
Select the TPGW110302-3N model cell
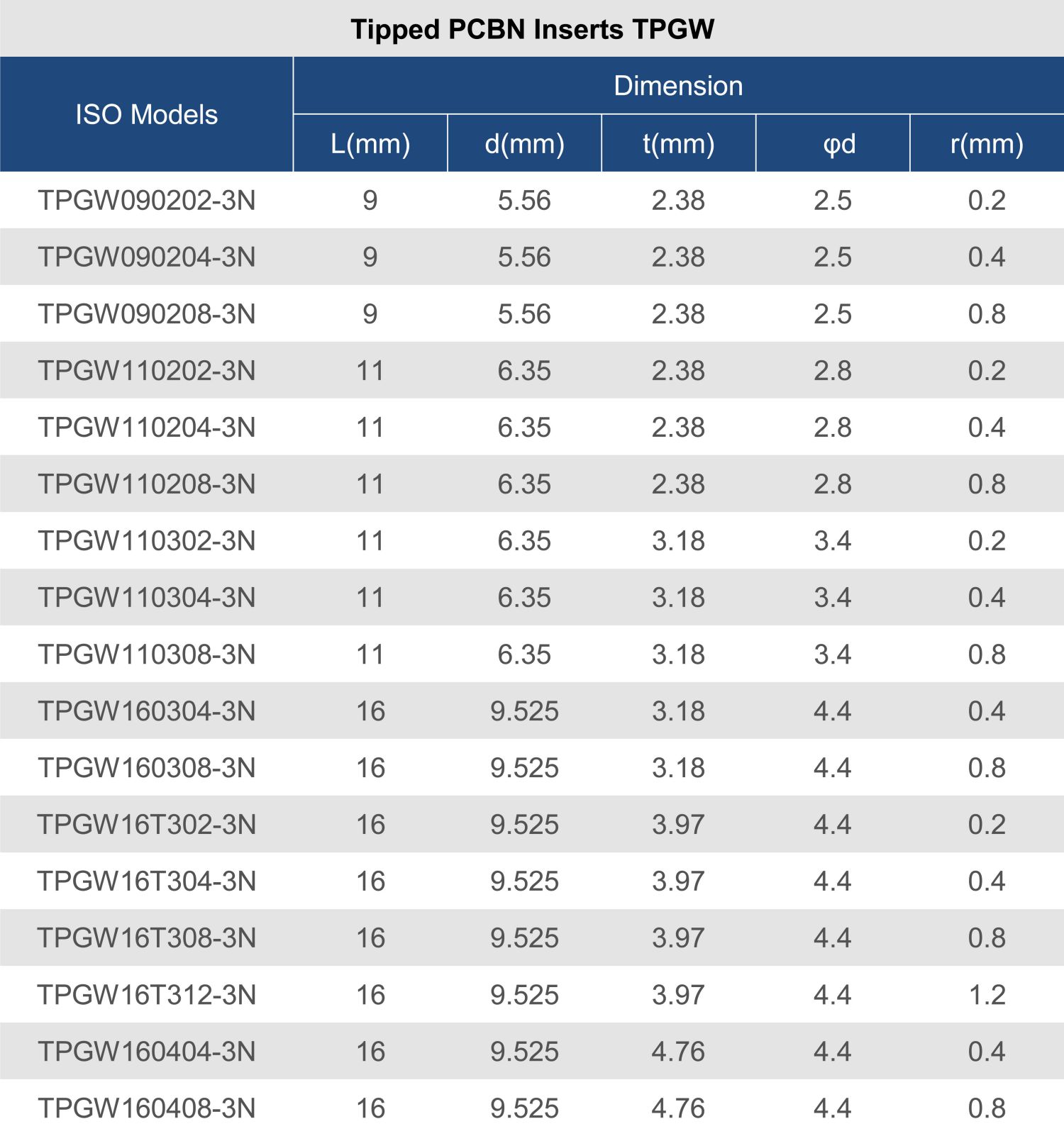coord(147,541)
